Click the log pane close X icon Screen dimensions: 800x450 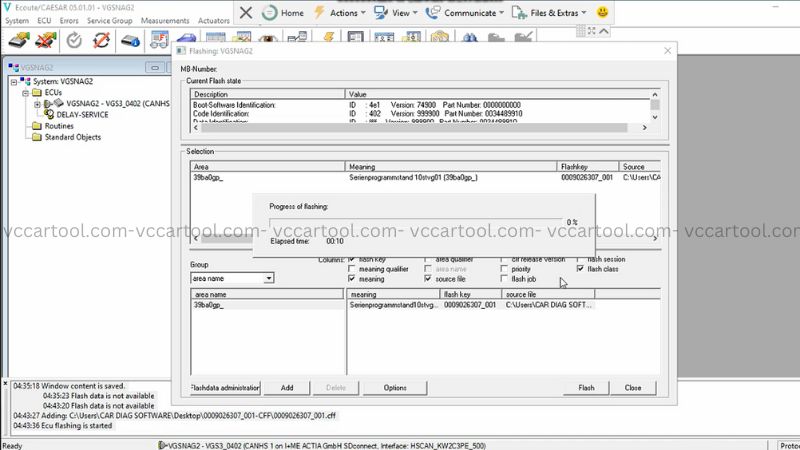(x=5, y=383)
